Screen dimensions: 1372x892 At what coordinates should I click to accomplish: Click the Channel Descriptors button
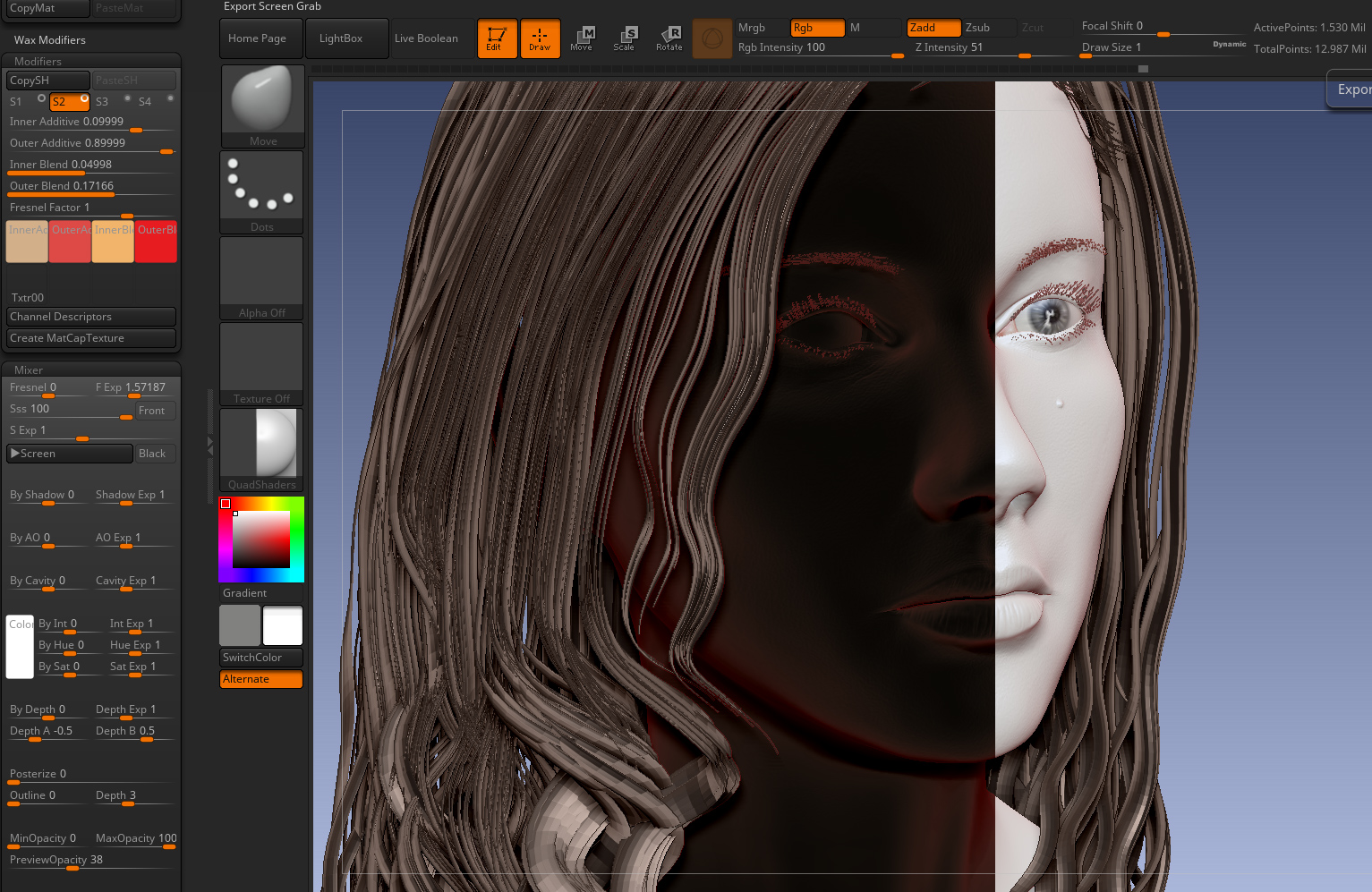[91, 317]
